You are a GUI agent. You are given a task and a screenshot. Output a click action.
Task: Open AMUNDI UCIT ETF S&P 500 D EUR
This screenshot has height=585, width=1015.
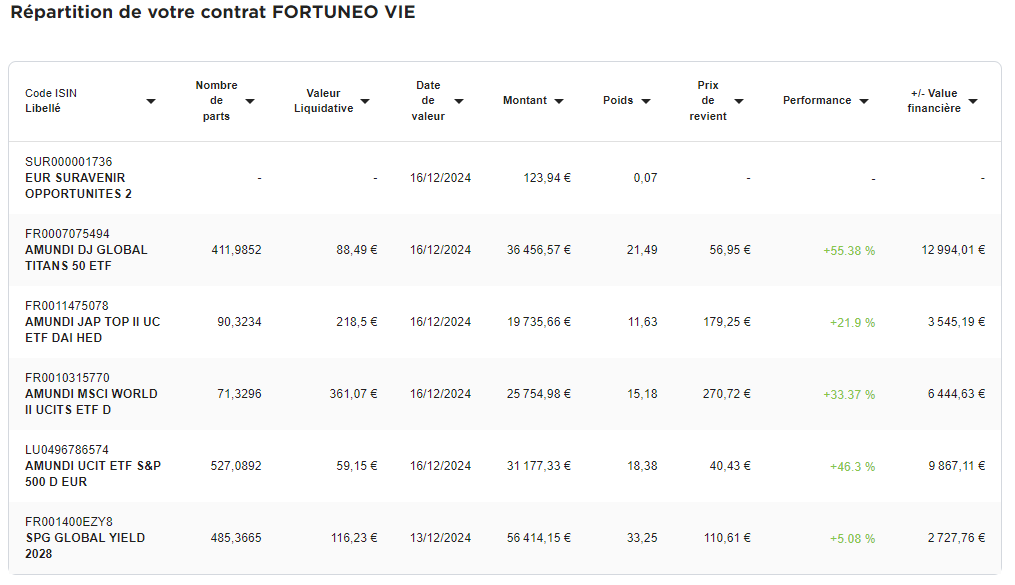click(93, 474)
